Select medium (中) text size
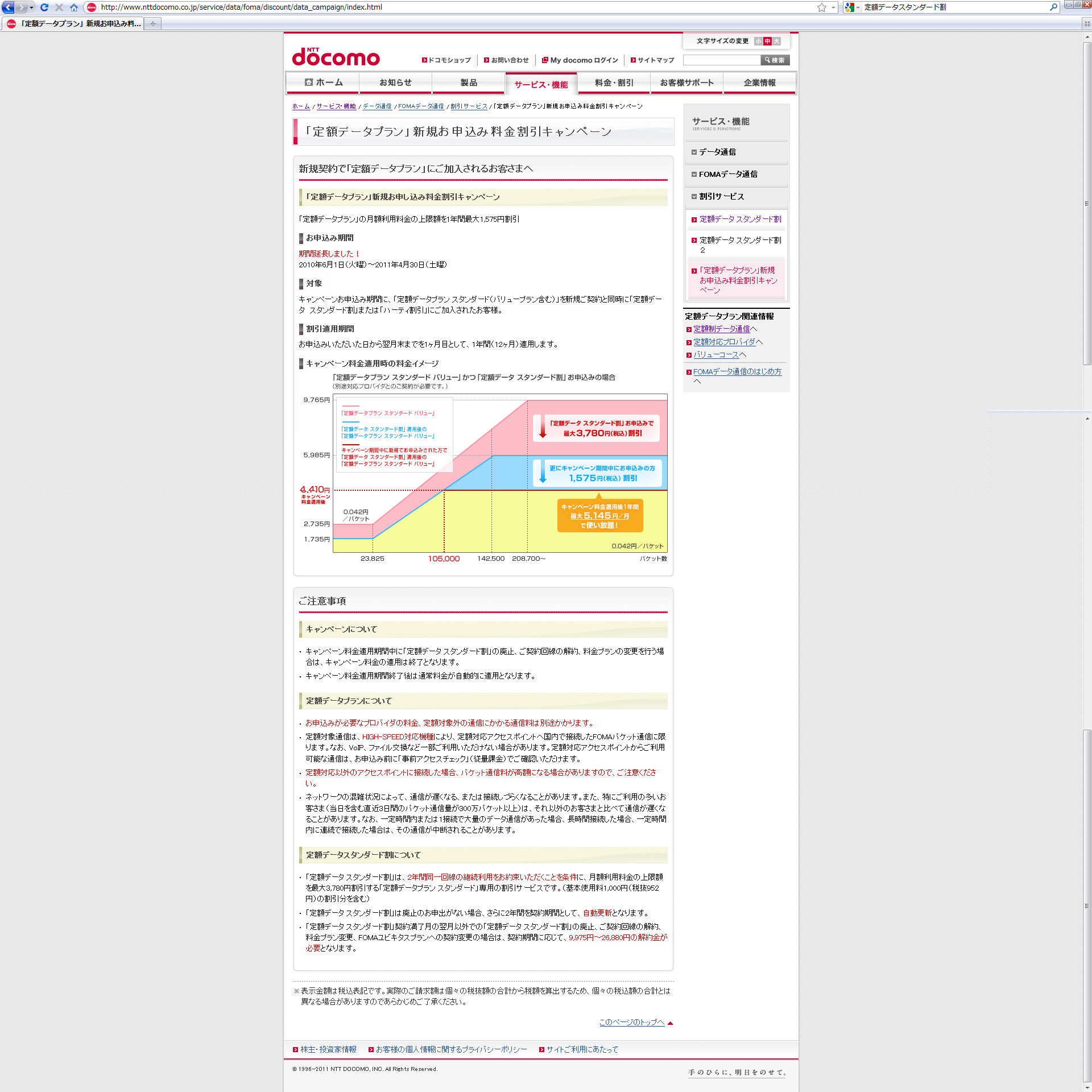 767,41
